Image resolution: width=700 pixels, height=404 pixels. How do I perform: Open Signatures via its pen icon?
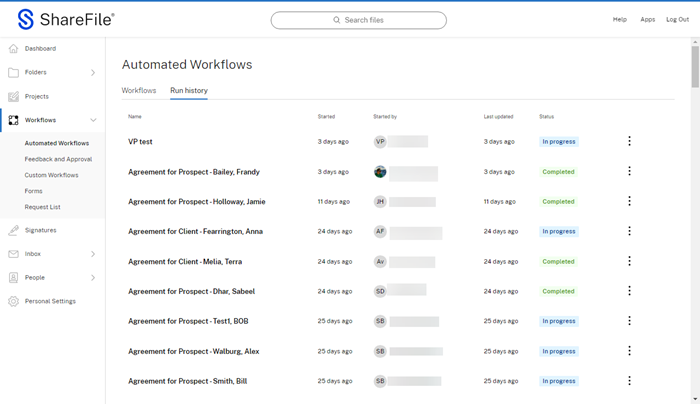[13, 230]
